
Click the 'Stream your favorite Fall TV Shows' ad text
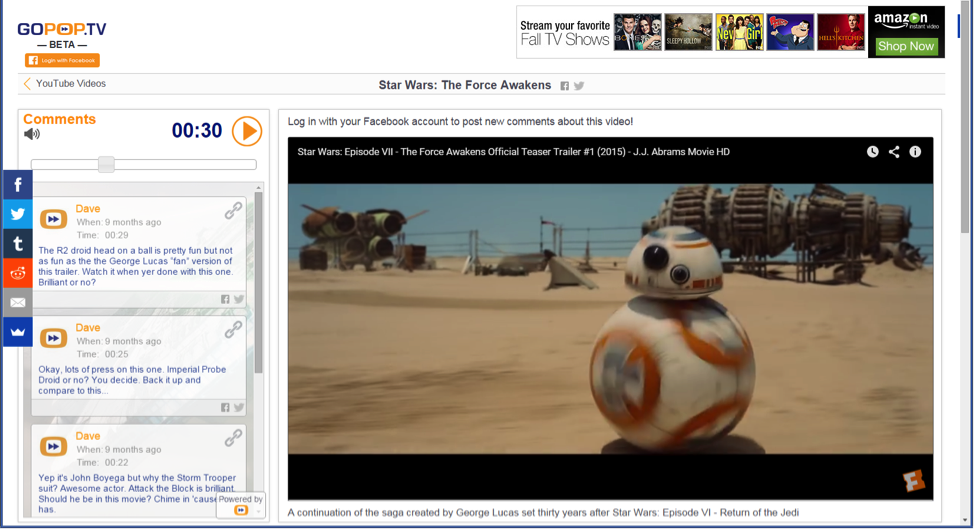click(x=565, y=33)
